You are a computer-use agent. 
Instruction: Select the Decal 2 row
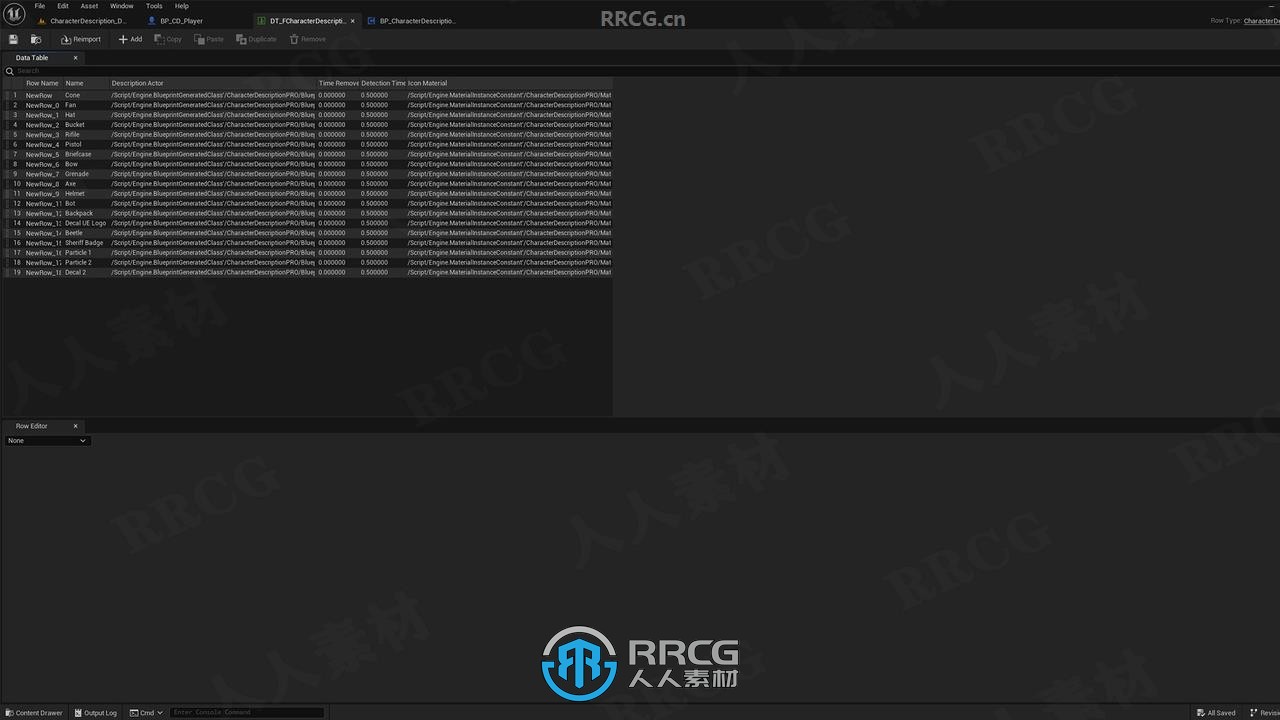(308, 272)
